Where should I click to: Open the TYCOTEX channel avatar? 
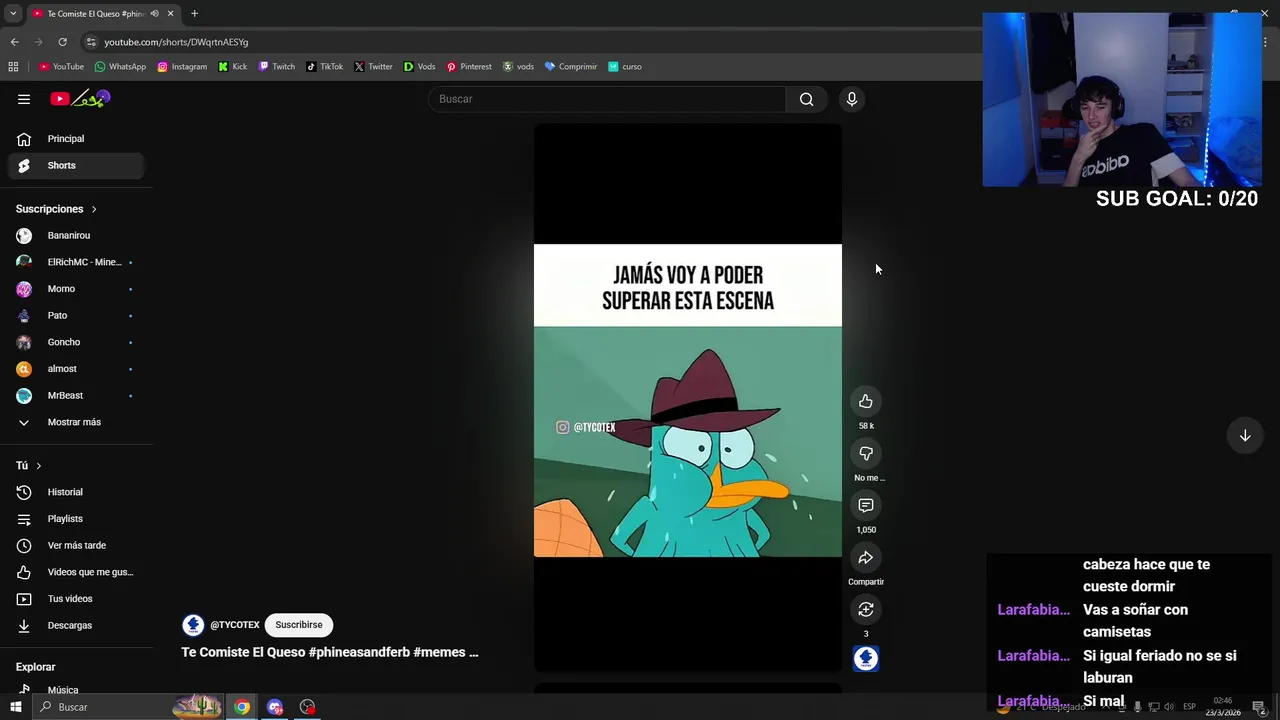(193, 625)
